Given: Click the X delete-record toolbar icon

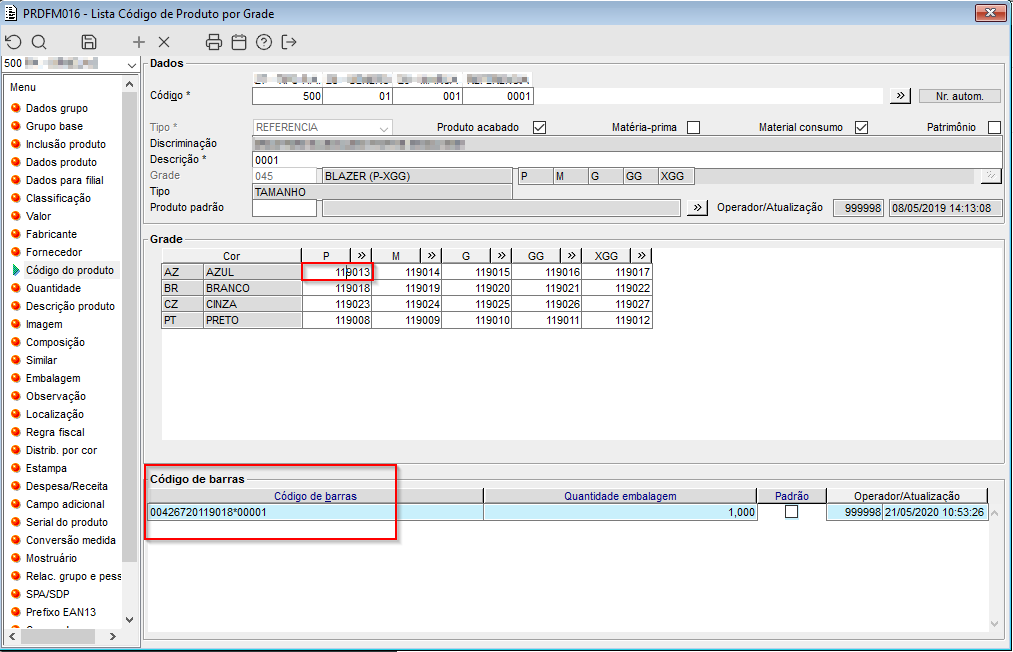Looking at the screenshot, I should tap(164, 42).
